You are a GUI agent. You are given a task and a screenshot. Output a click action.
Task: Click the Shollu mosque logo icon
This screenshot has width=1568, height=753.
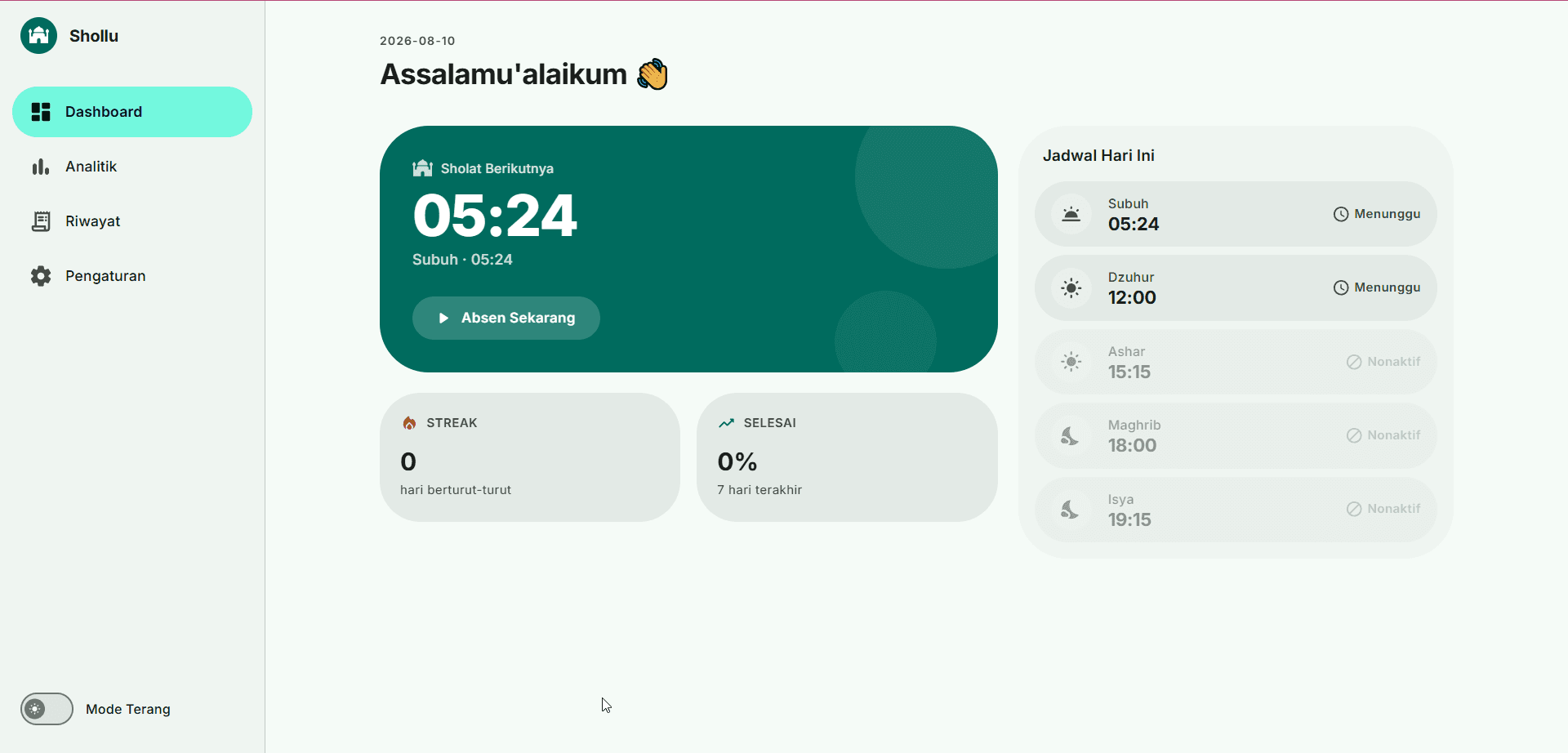click(x=38, y=35)
